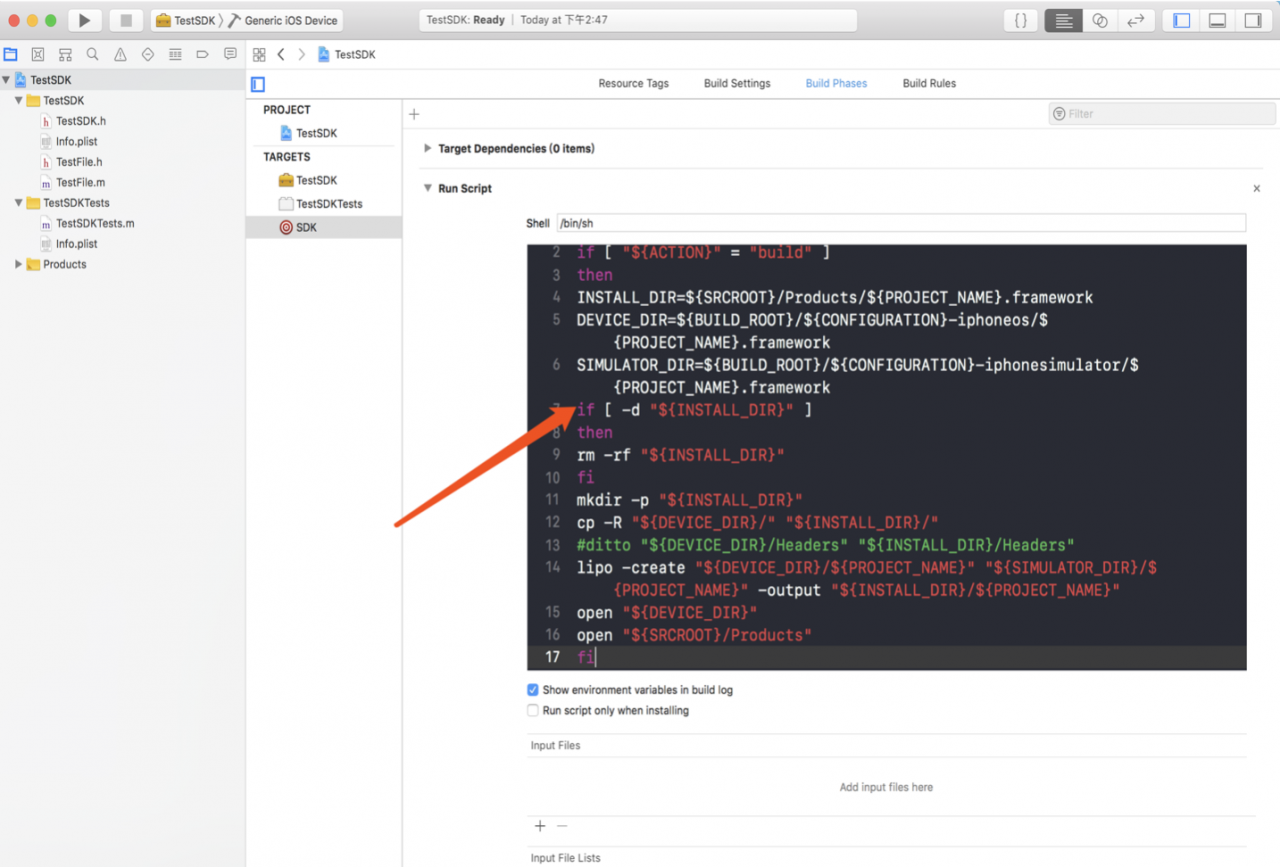Toggle Show environment variables in build log

pos(533,690)
